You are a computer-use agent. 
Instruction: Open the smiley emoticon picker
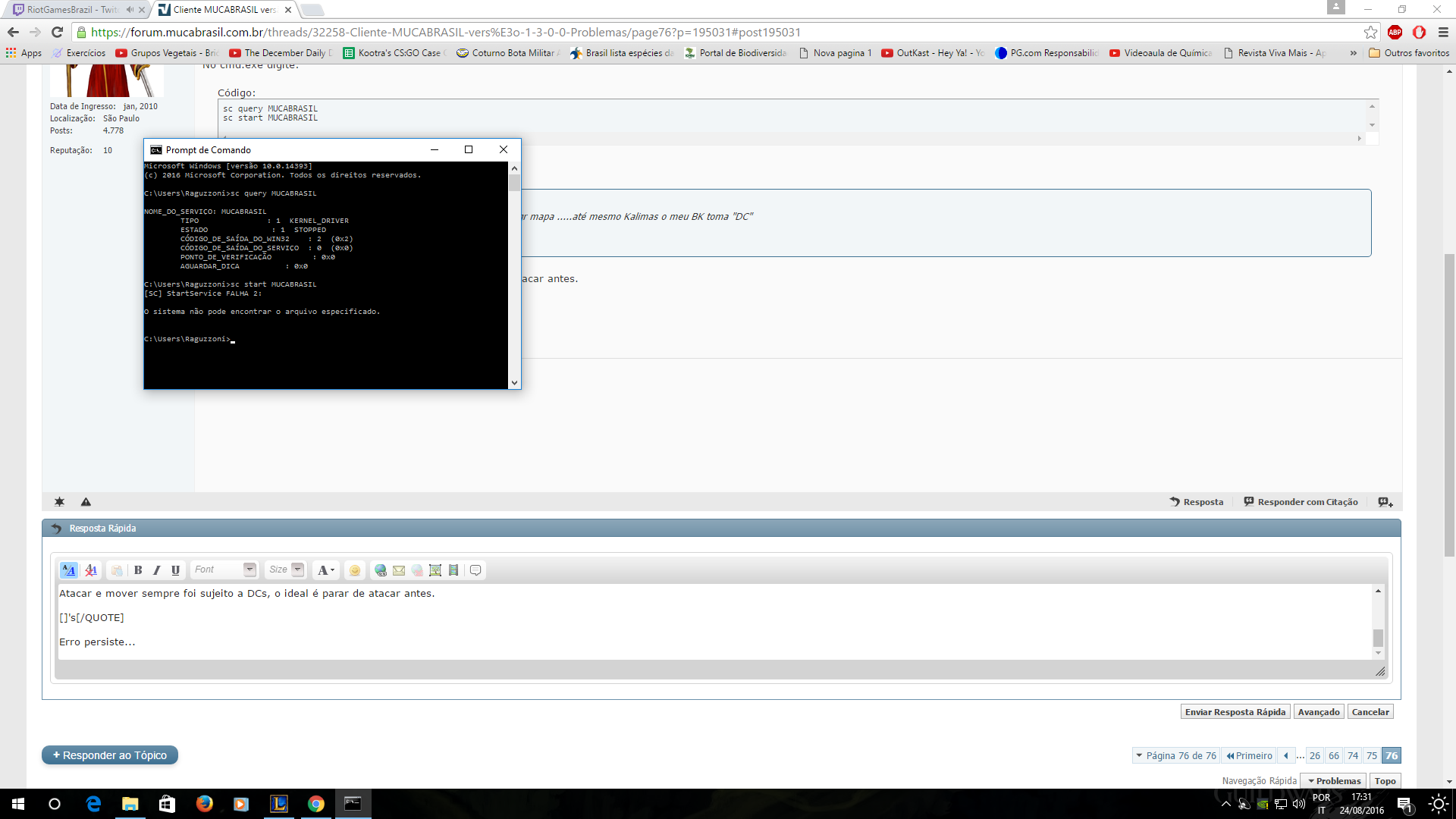point(354,570)
